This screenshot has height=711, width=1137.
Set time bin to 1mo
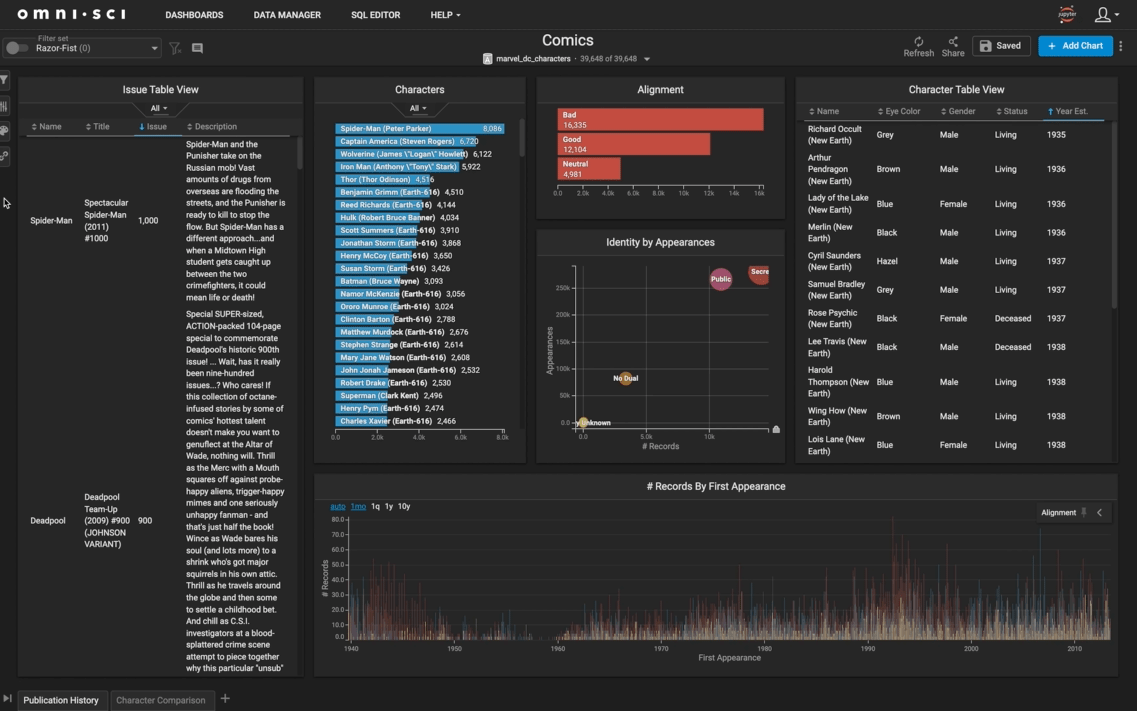click(x=358, y=506)
